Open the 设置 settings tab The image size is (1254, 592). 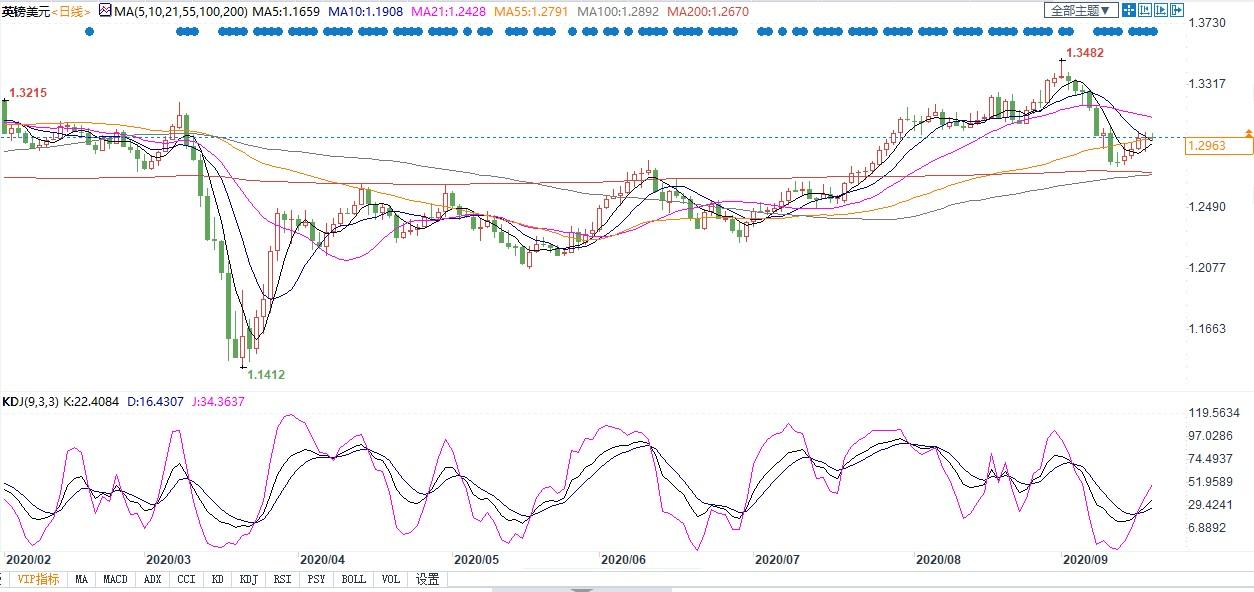coord(428,579)
